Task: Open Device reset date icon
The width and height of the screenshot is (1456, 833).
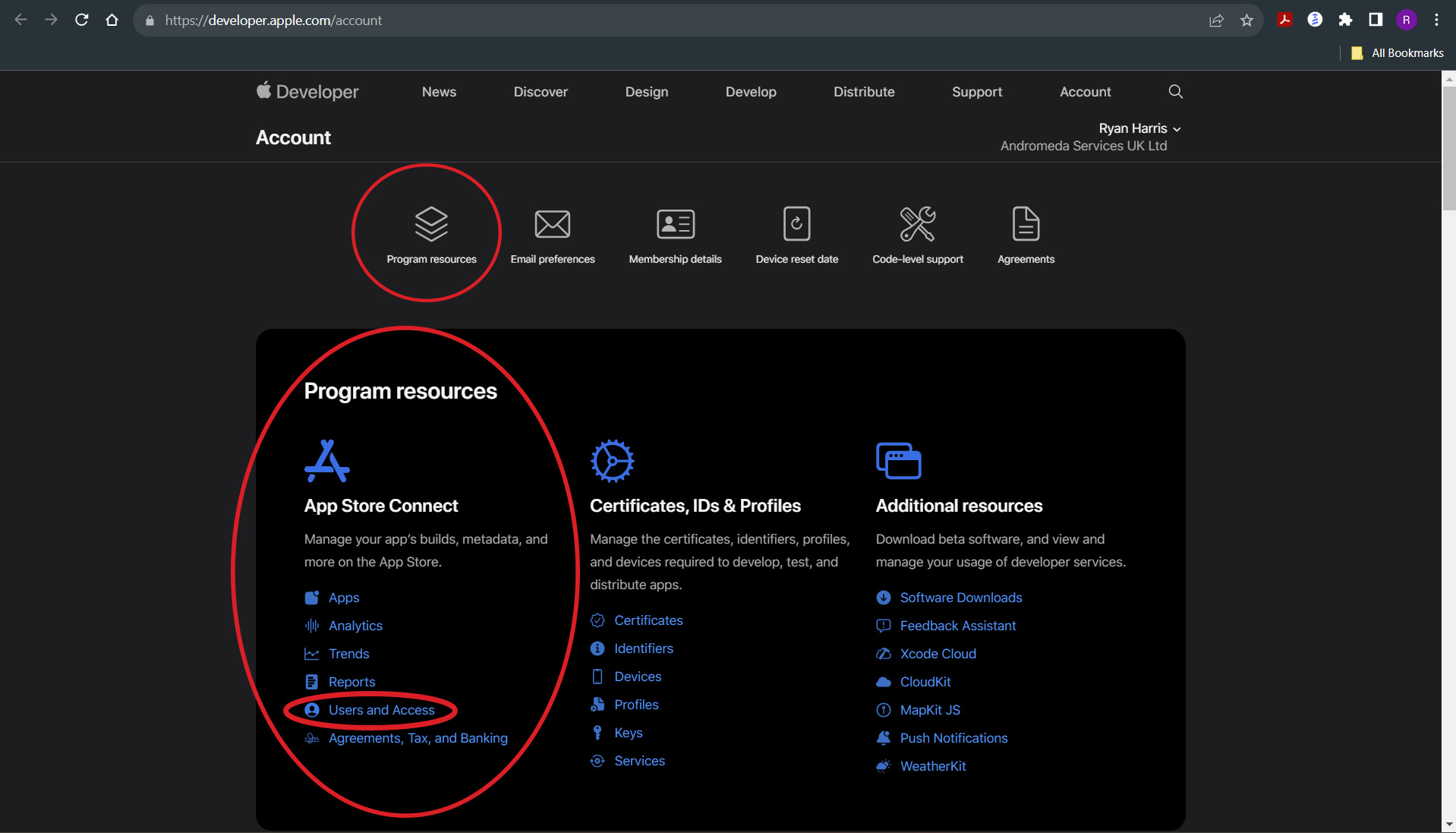Action: [x=797, y=224]
